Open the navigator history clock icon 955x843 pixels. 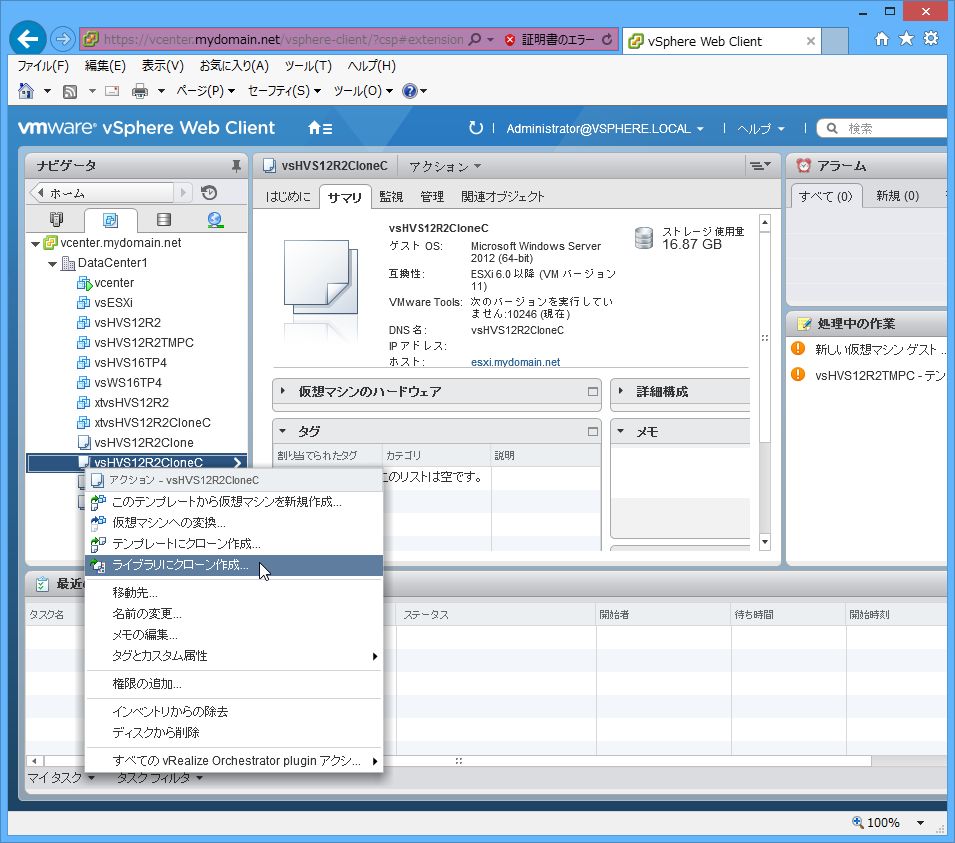(209, 193)
